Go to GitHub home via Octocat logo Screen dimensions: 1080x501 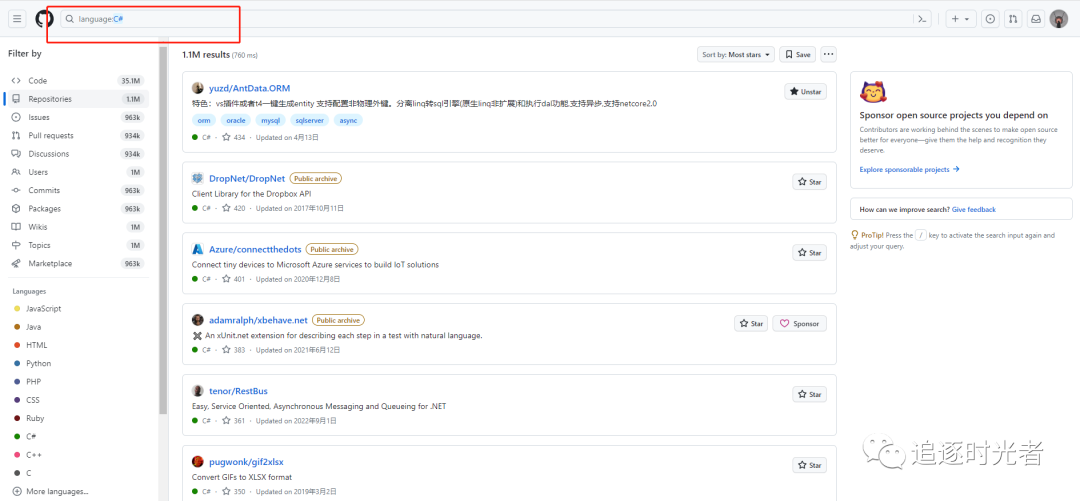tap(45, 19)
